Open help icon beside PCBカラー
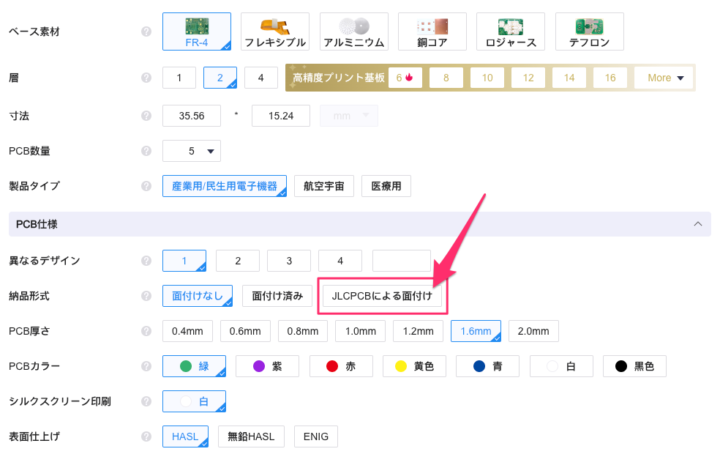This screenshot has height=457, width=720. point(146,367)
